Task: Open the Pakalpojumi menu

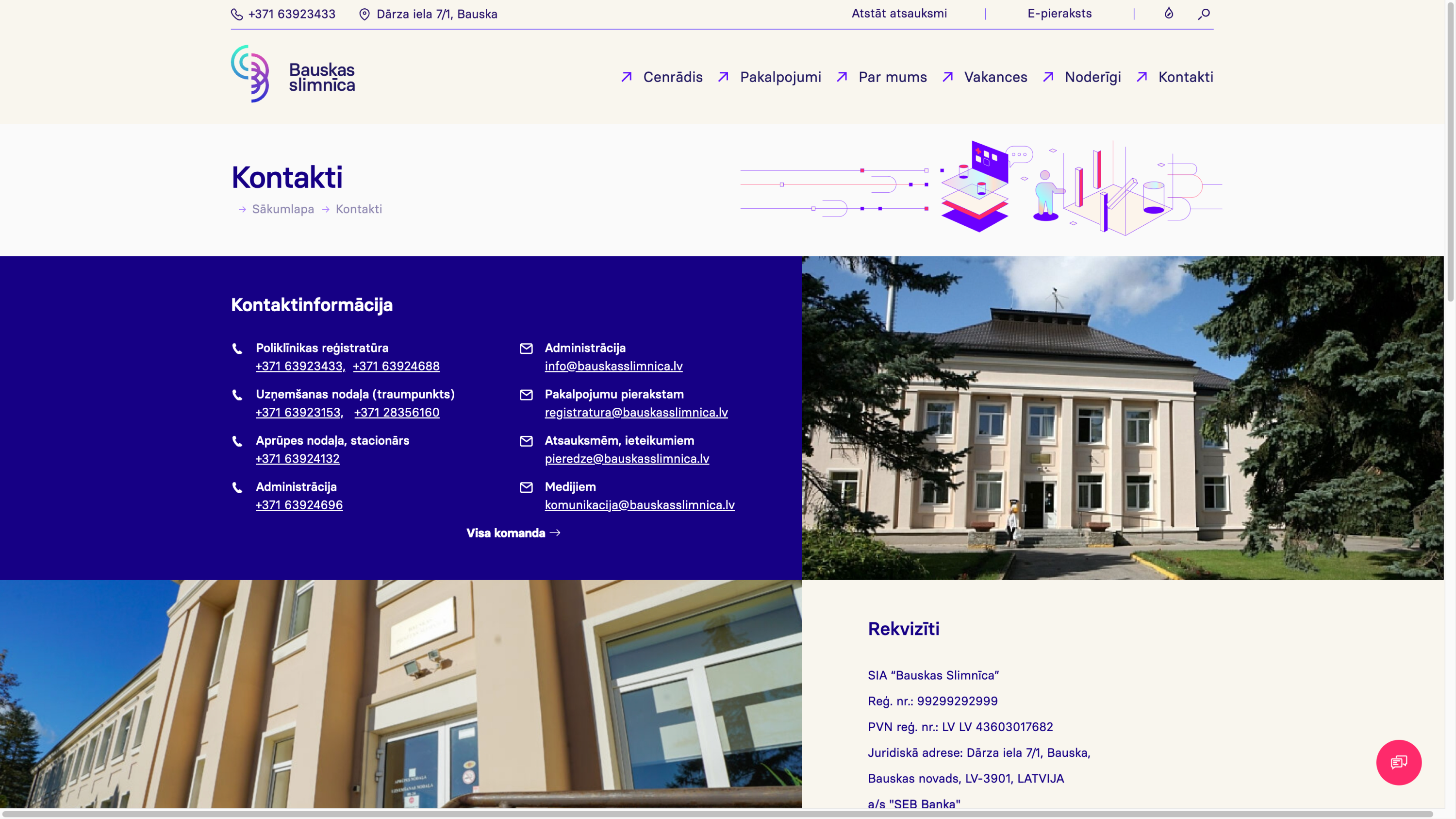Action: coord(780,77)
